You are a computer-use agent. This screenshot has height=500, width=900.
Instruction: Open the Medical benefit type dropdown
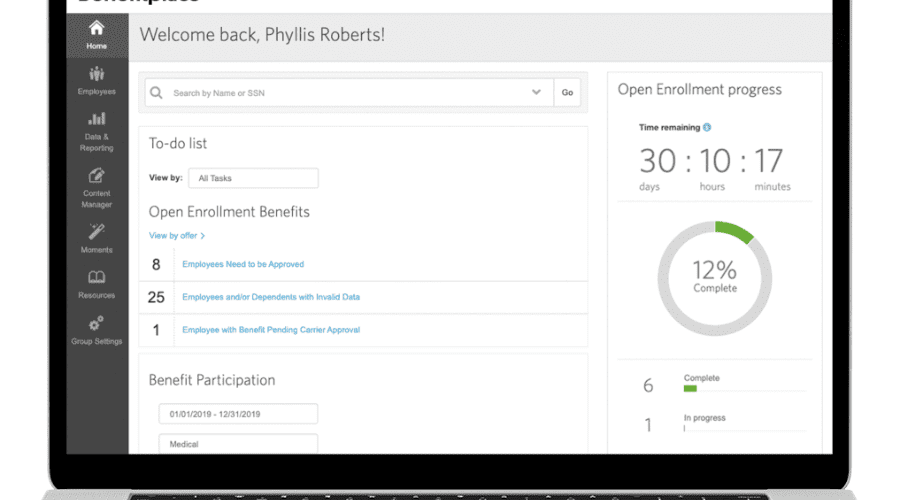coord(238,444)
